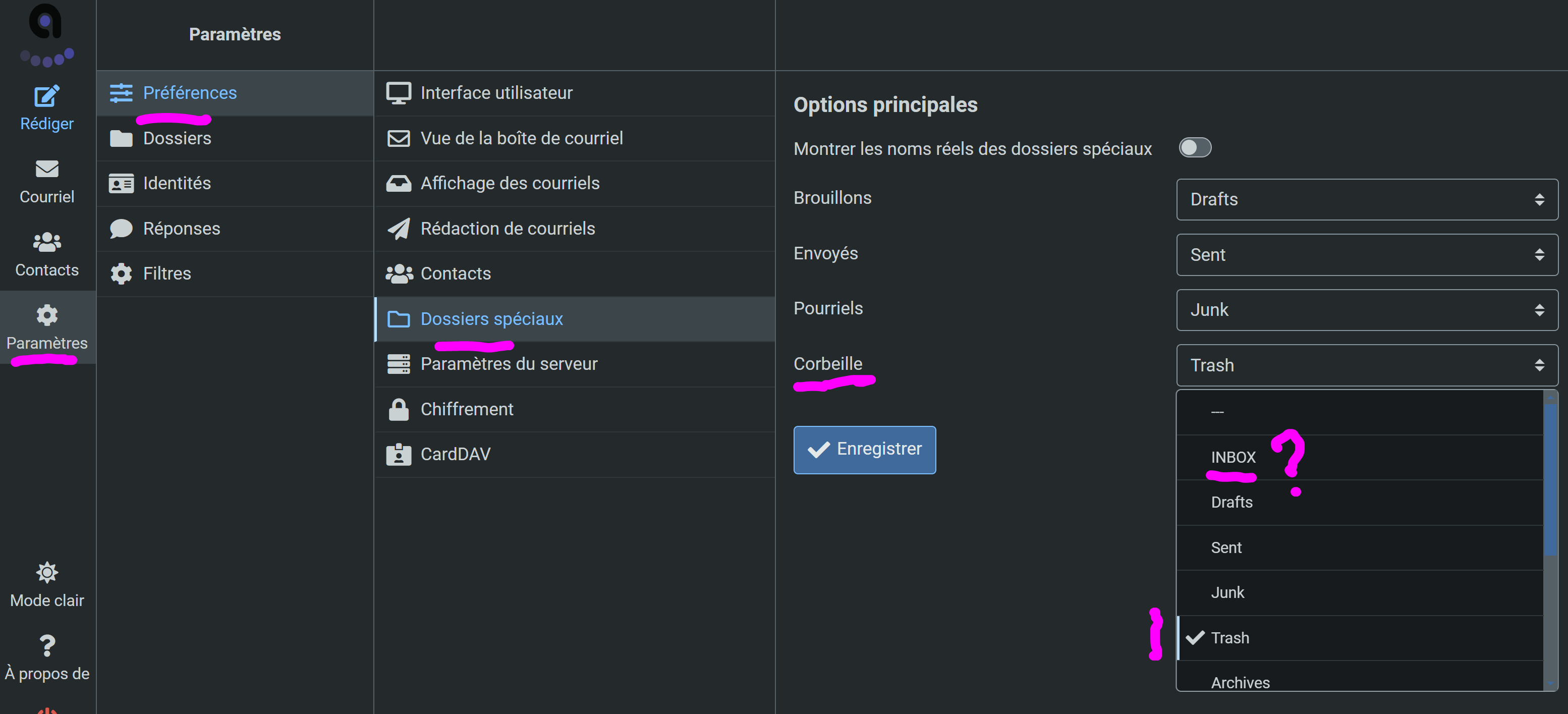The image size is (1568, 714).
Task: Click the Rédiger compose icon
Action: pyautogui.click(x=47, y=96)
